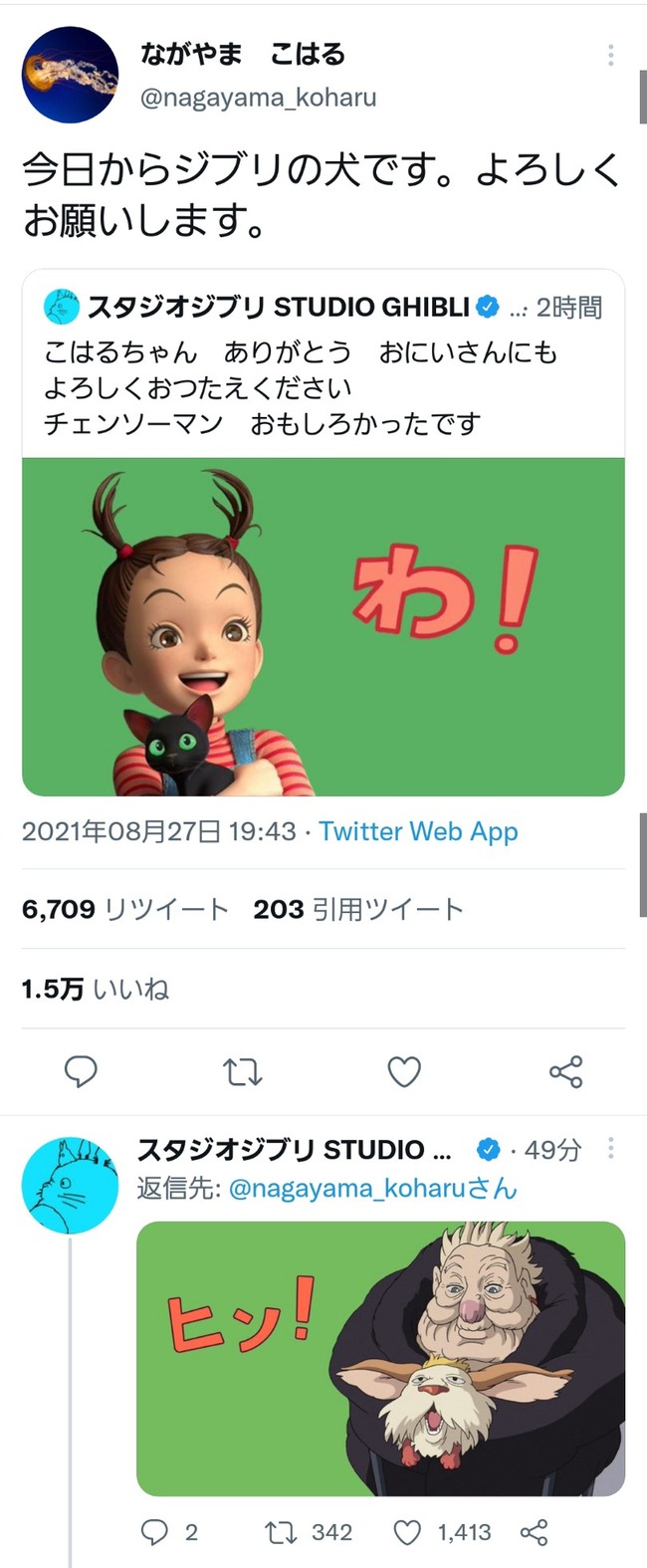Open @nagayama_koharu mention link in reply

click(373, 1188)
